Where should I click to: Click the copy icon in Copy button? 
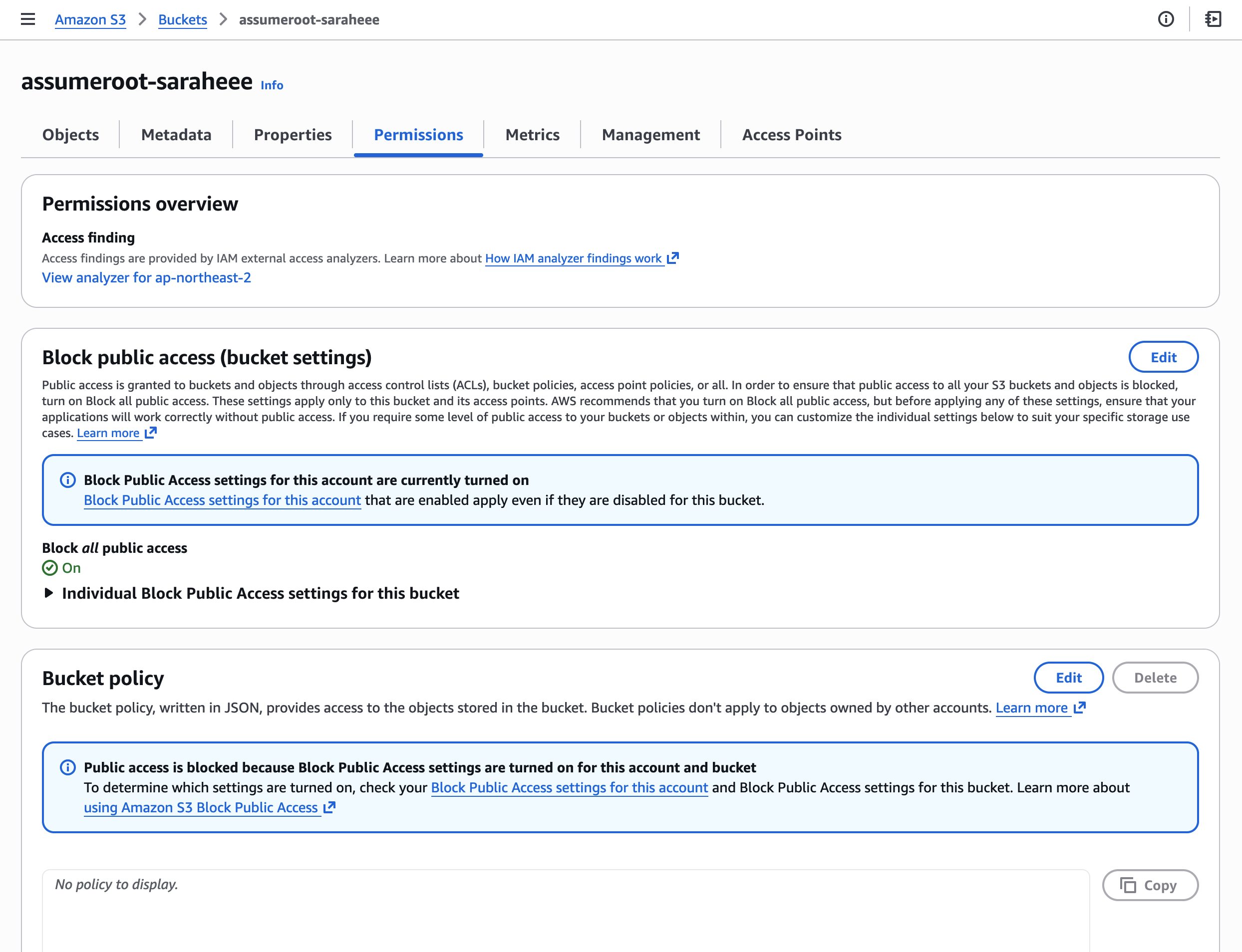pyautogui.click(x=1128, y=885)
